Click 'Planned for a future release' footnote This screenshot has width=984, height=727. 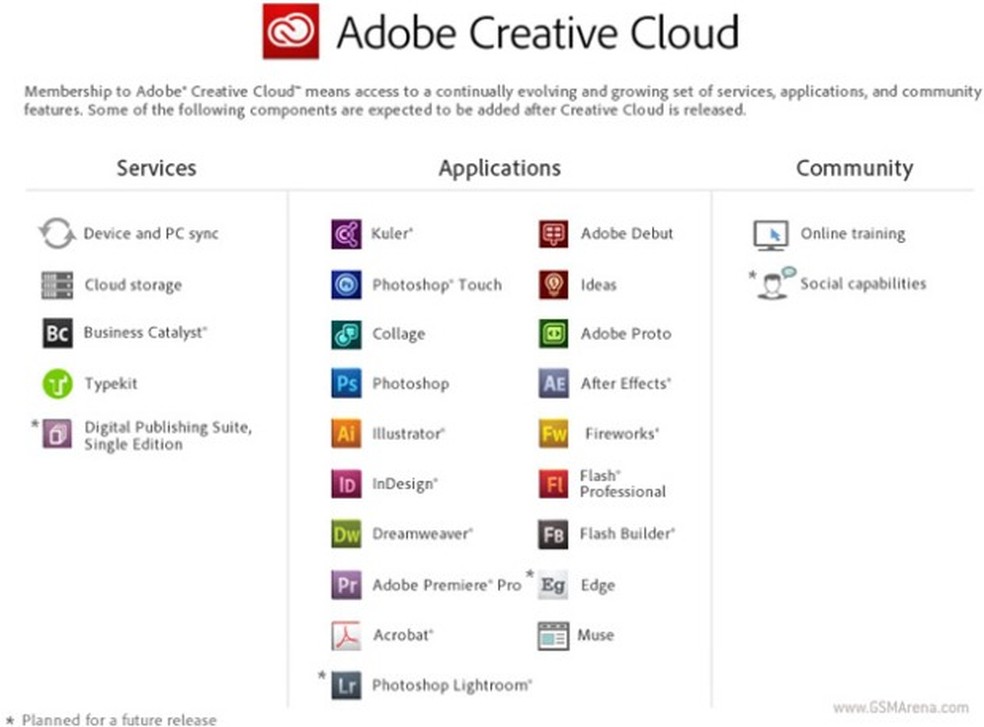(119, 719)
